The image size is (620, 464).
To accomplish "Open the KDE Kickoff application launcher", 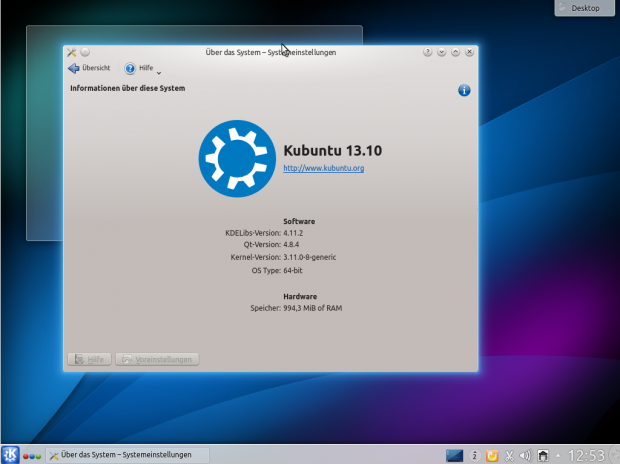I will [9, 455].
